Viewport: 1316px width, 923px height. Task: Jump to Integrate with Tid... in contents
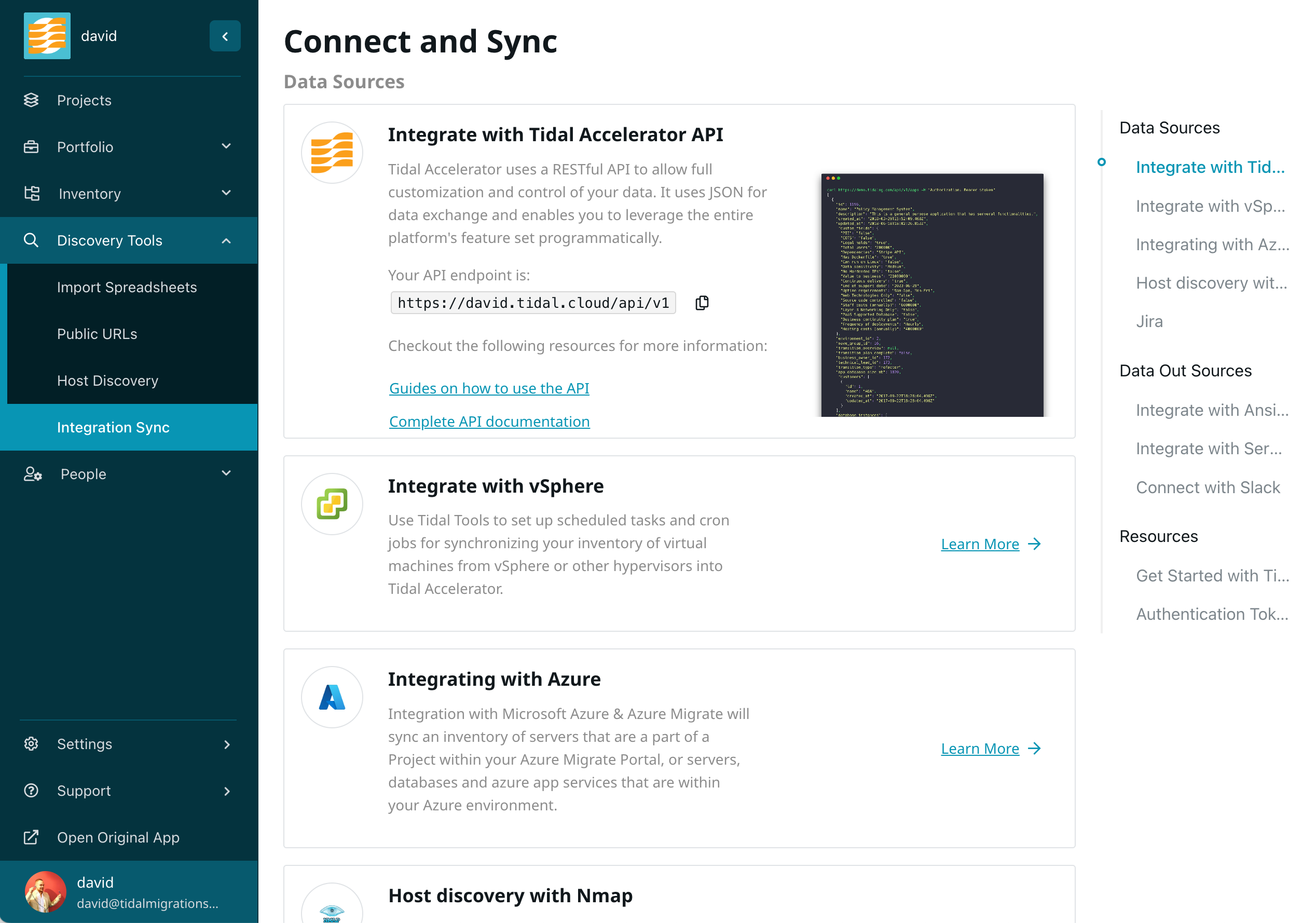point(1210,167)
